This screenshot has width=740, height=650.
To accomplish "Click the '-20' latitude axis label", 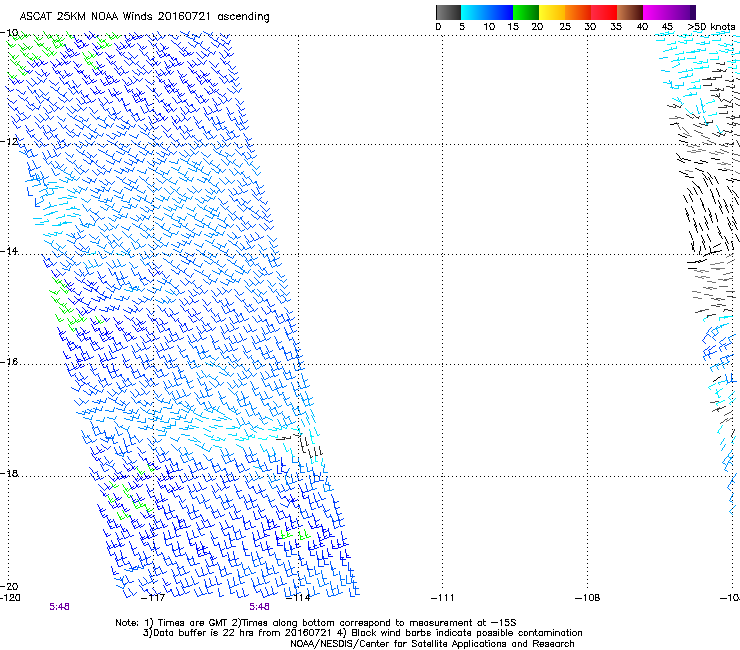I will click(x=9, y=586).
